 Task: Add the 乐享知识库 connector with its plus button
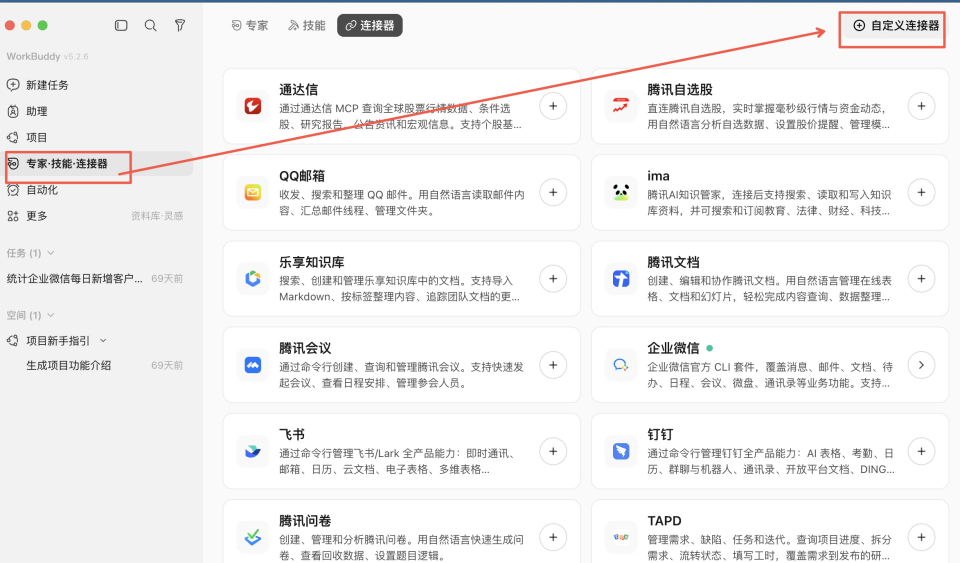(553, 279)
